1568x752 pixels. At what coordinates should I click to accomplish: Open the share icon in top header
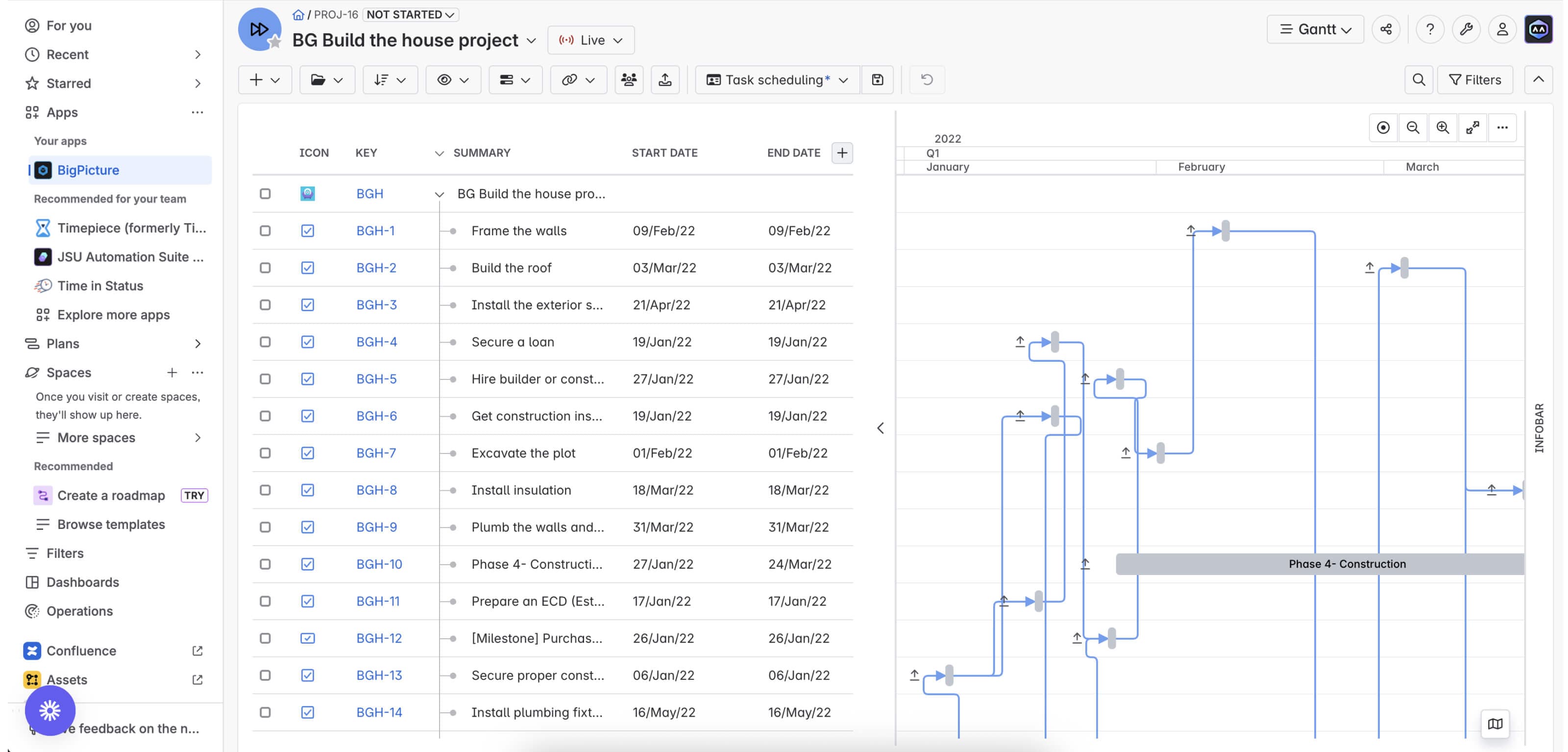coord(1386,29)
